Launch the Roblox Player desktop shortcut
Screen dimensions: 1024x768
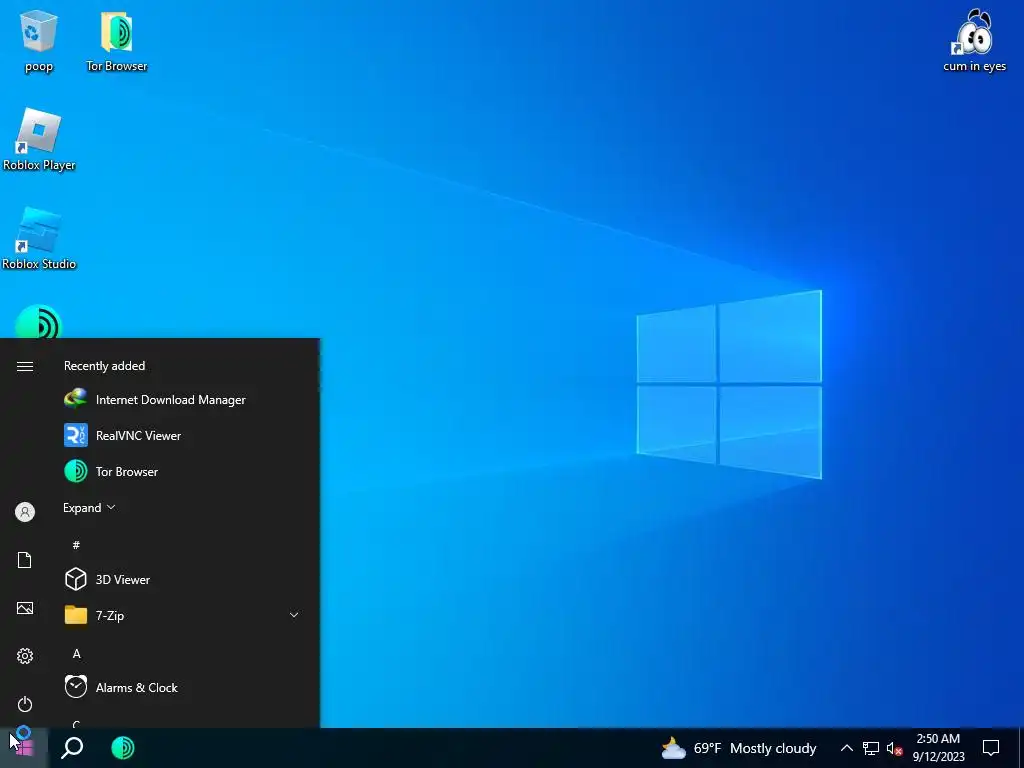[39, 140]
